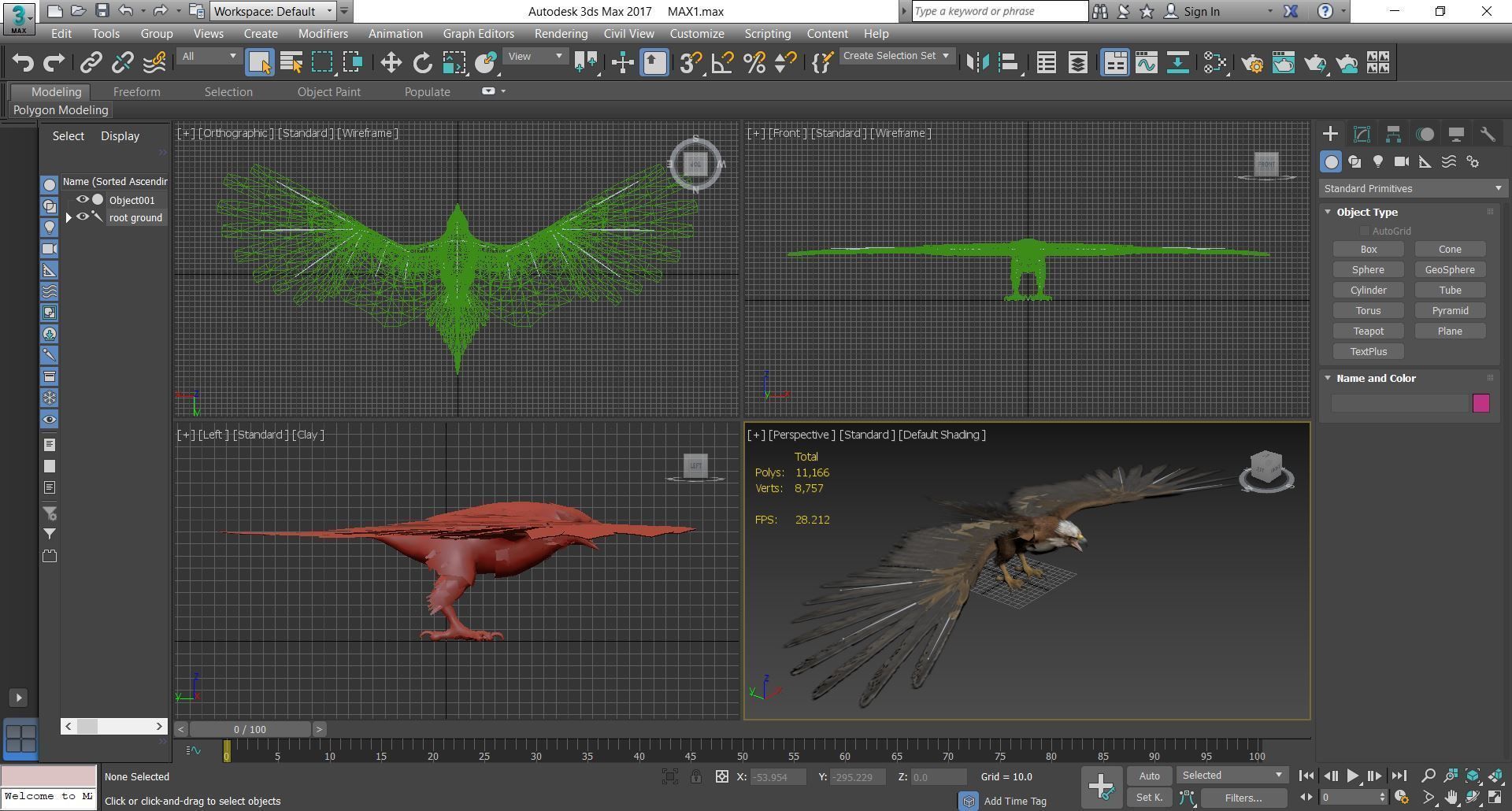1512x811 pixels.
Task: Click the Pyramid button
Action: pyautogui.click(x=1449, y=310)
